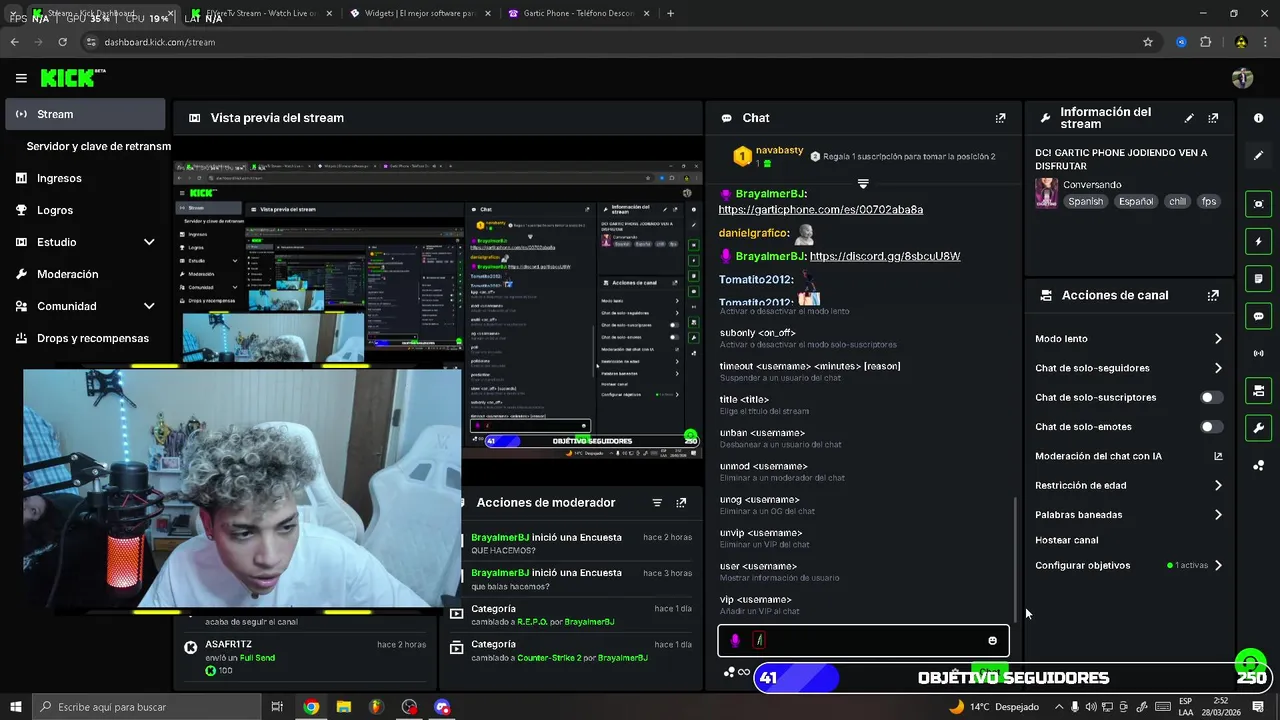This screenshot has height=720, width=1280.
Task: Open Palabras baneadas settings
Action: [1129, 515]
